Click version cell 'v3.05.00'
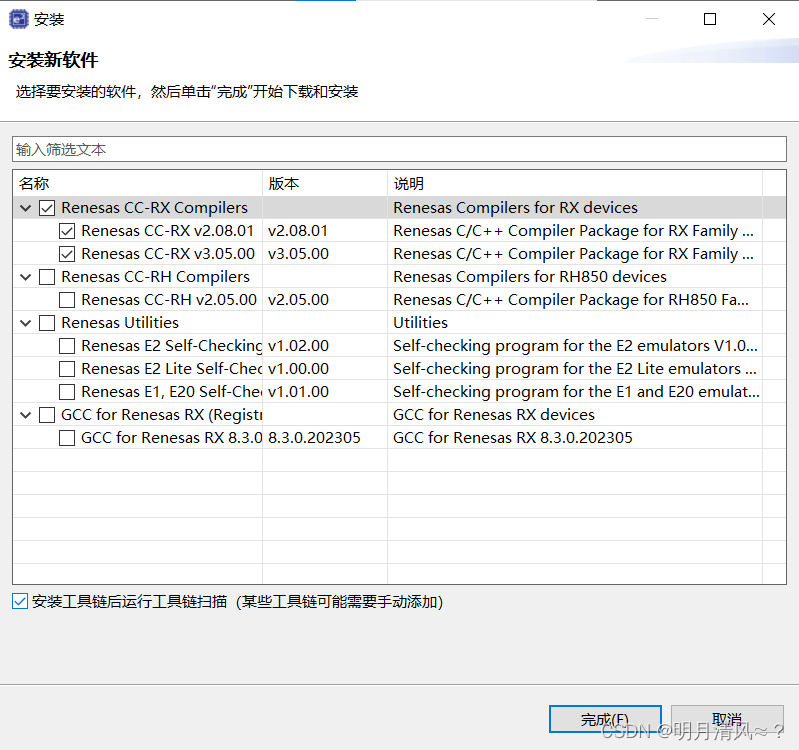 coord(298,254)
